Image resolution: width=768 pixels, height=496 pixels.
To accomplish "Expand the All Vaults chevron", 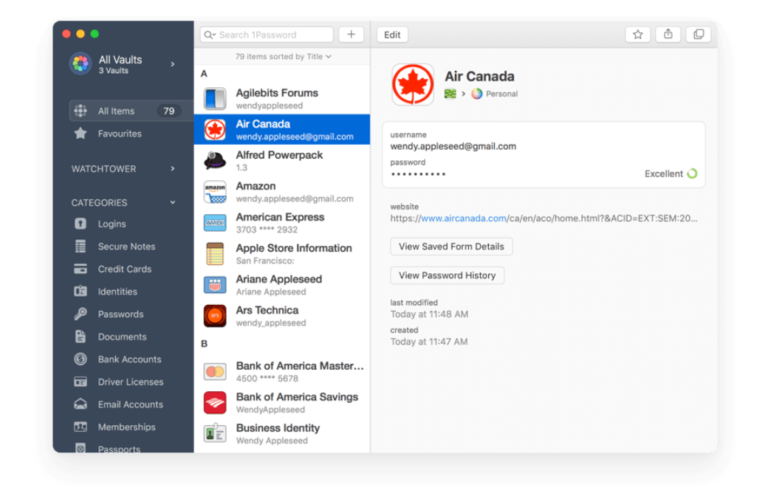I will point(172,64).
